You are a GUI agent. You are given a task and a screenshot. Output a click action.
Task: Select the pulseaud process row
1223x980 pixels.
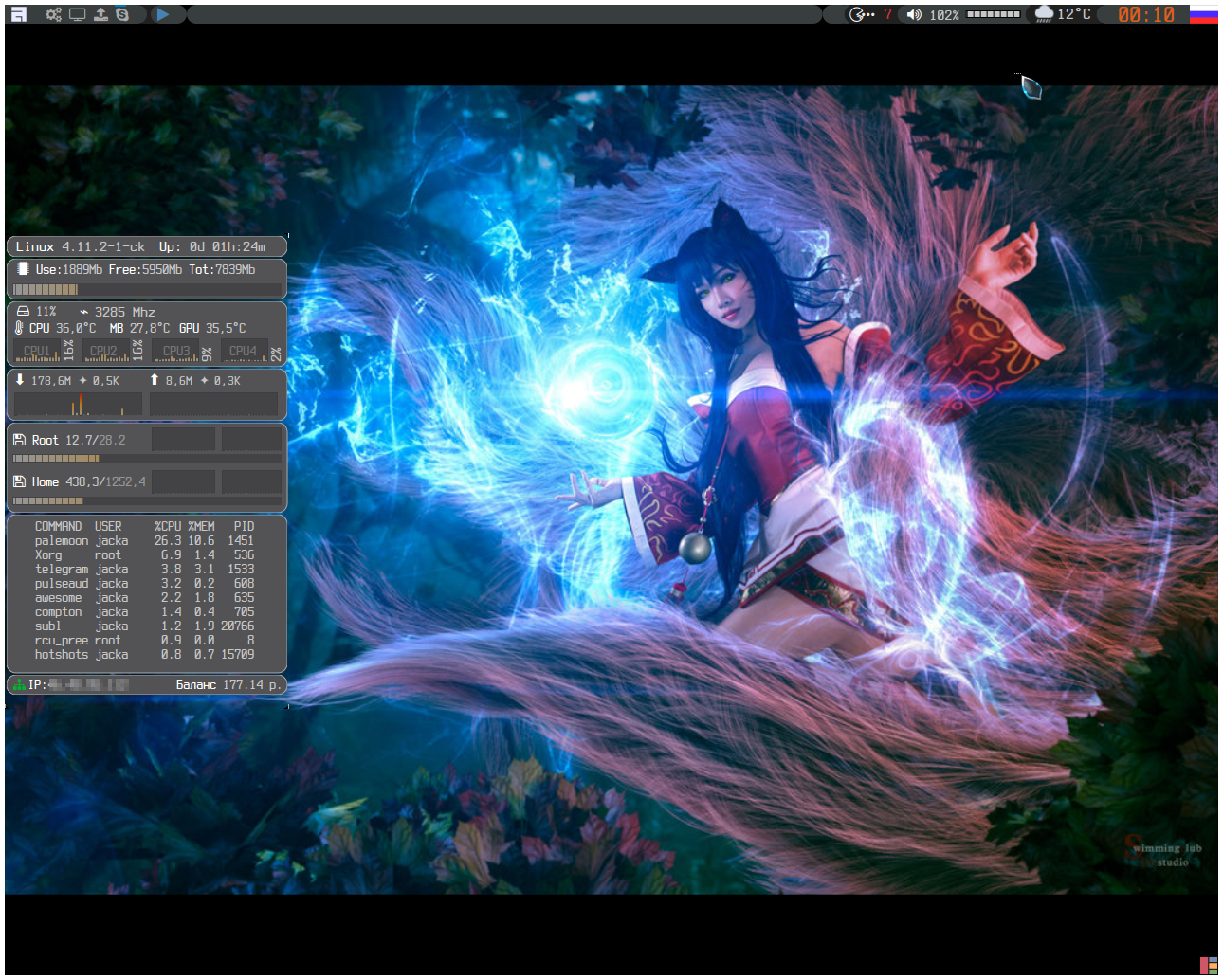coord(144,584)
